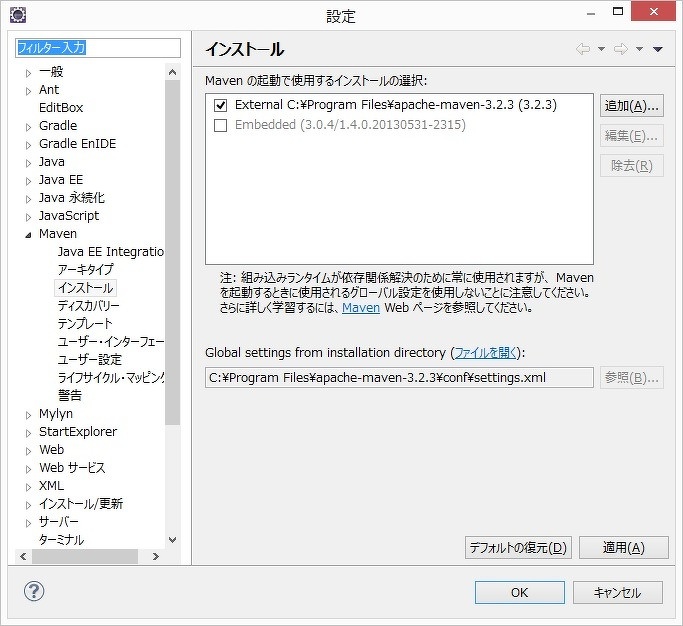Open the ファイルを開く link

487,353
